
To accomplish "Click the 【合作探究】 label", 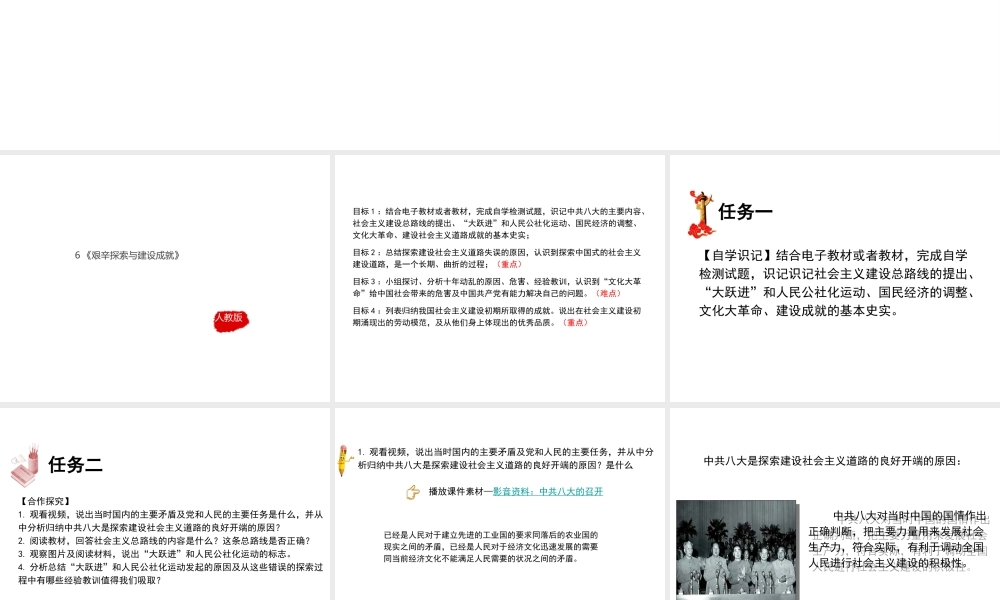I will 45,501.
